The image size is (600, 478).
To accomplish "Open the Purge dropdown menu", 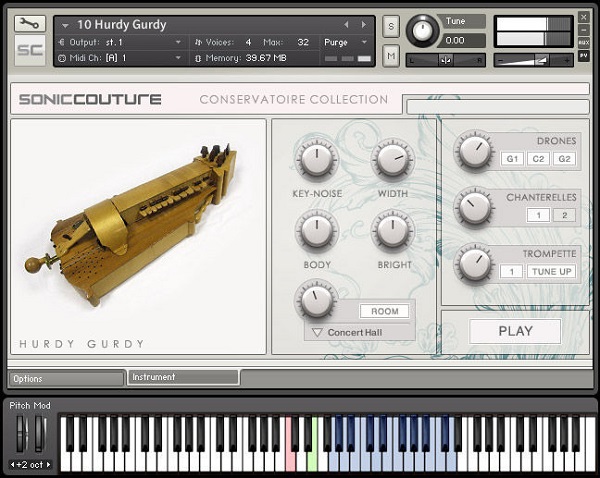I will tap(346, 42).
